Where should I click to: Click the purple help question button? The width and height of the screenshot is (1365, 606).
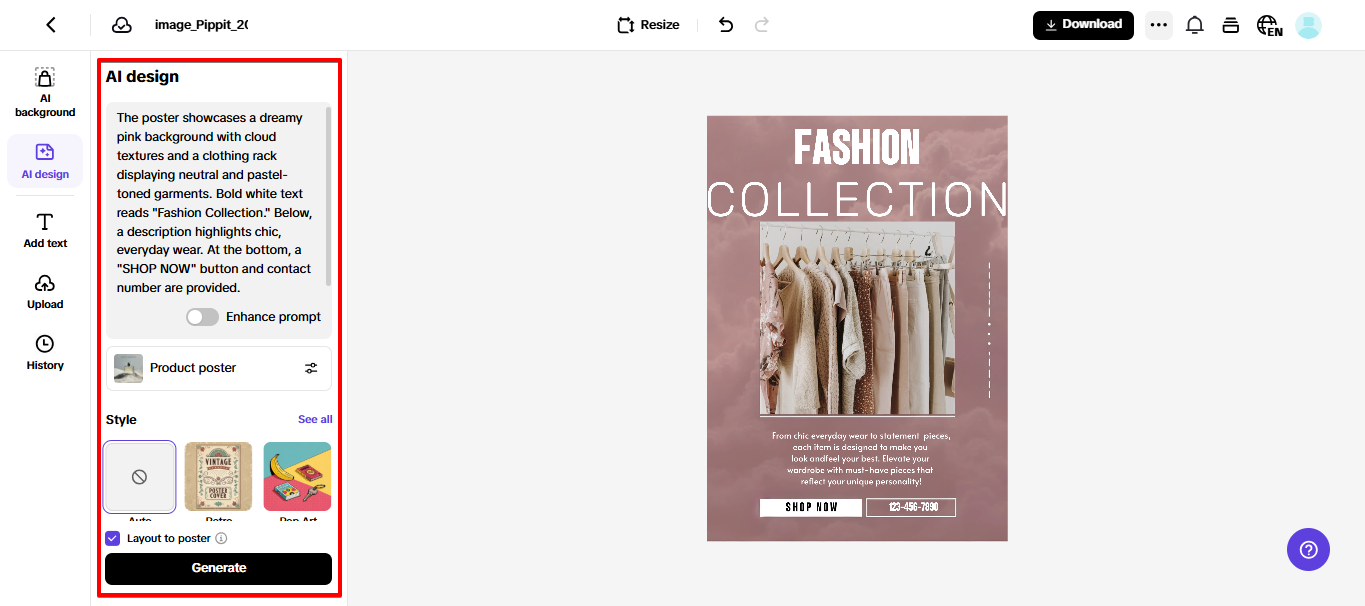1308,549
